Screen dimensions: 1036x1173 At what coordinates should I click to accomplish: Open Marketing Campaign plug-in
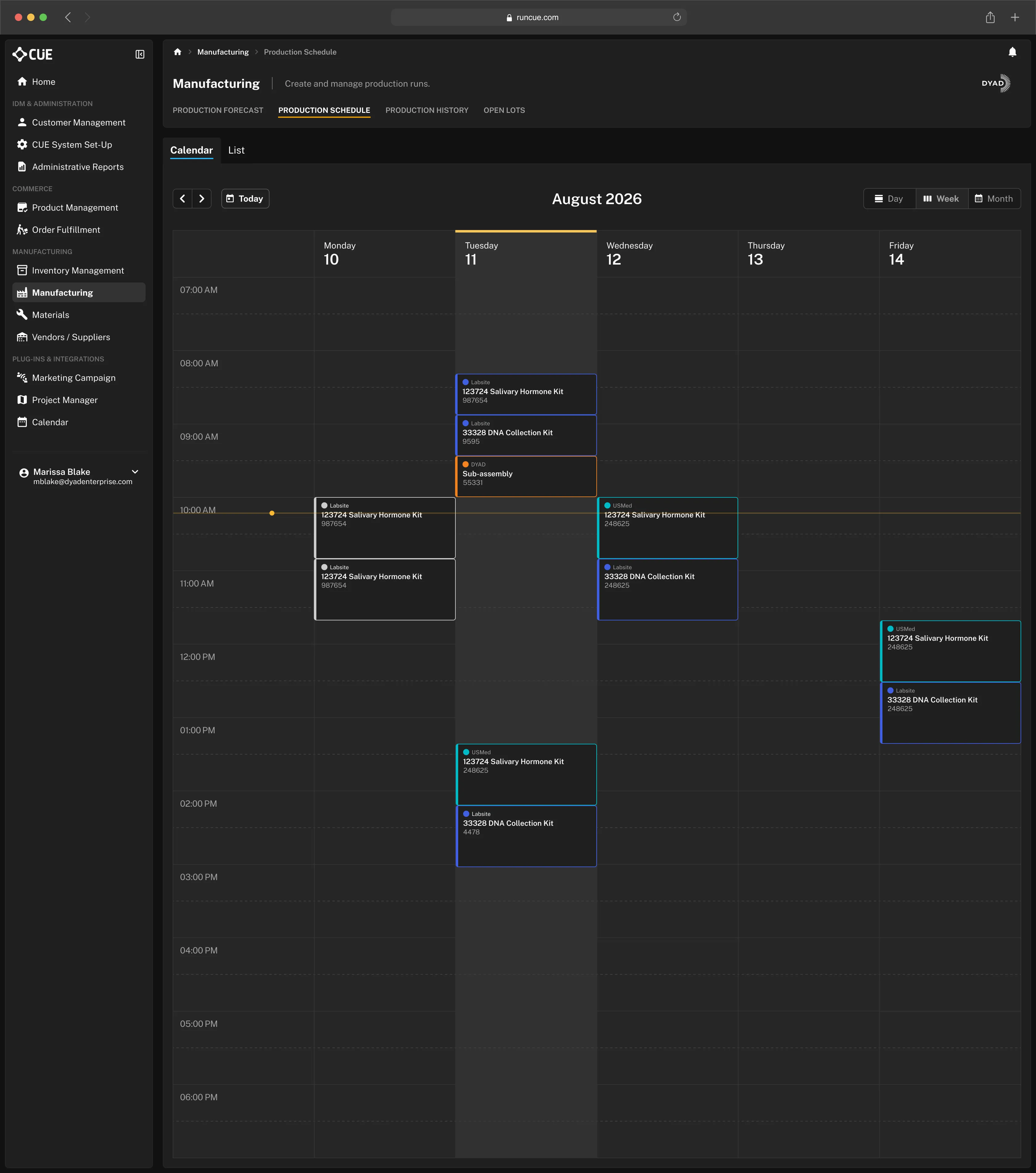click(79, 378)
